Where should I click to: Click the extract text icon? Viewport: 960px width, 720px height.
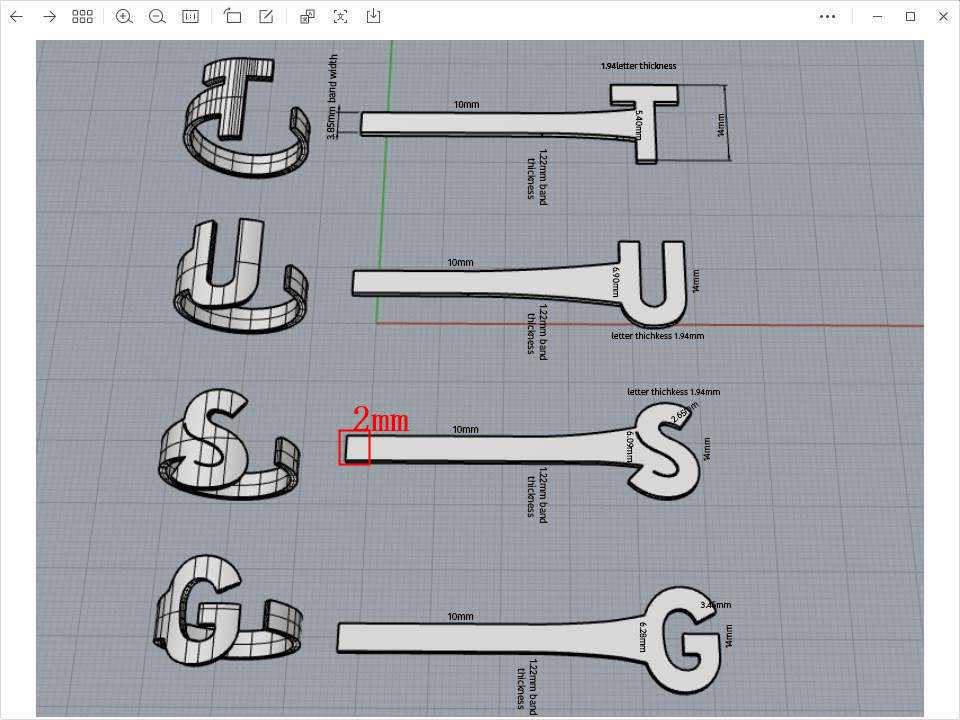click(x=341, y=17)
